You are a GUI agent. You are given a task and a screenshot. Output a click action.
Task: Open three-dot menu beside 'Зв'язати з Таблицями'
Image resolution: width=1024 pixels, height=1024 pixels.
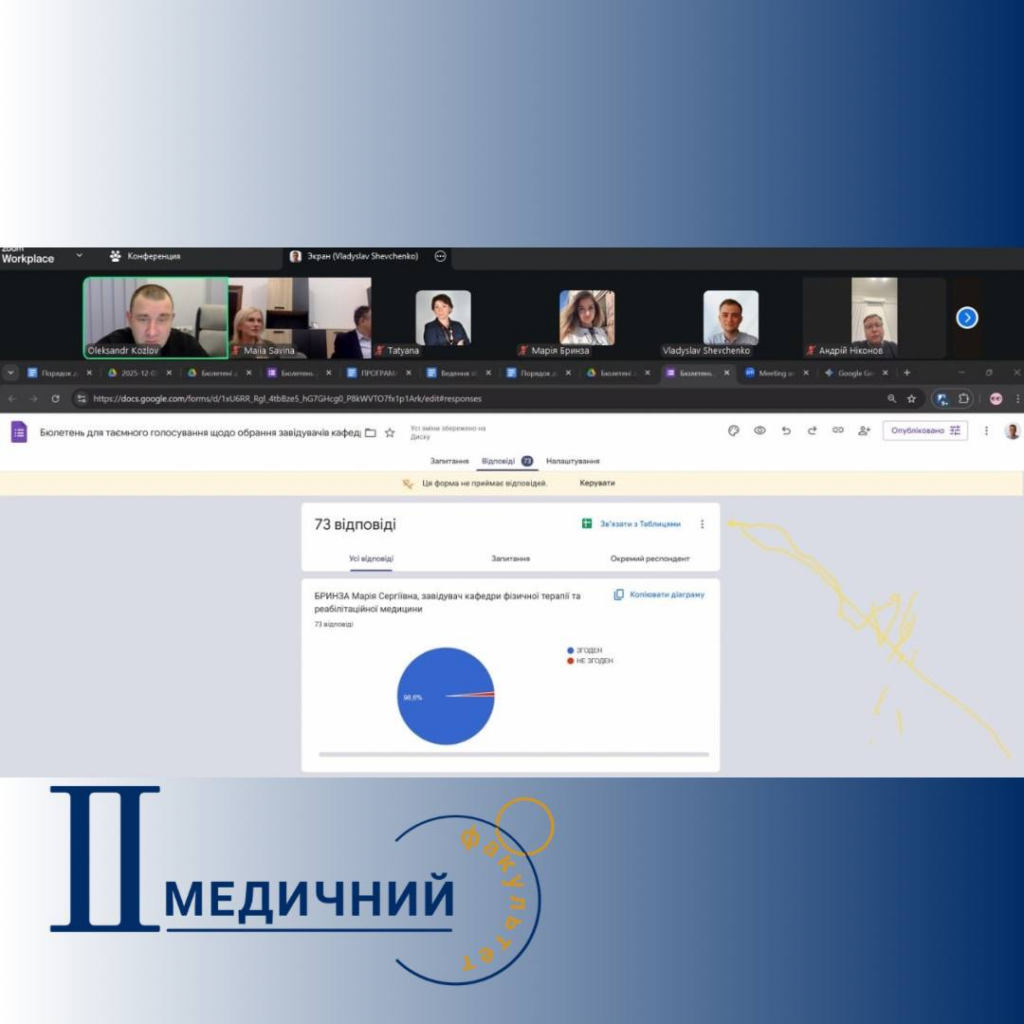pyautogui.click(x=702, y=524)
